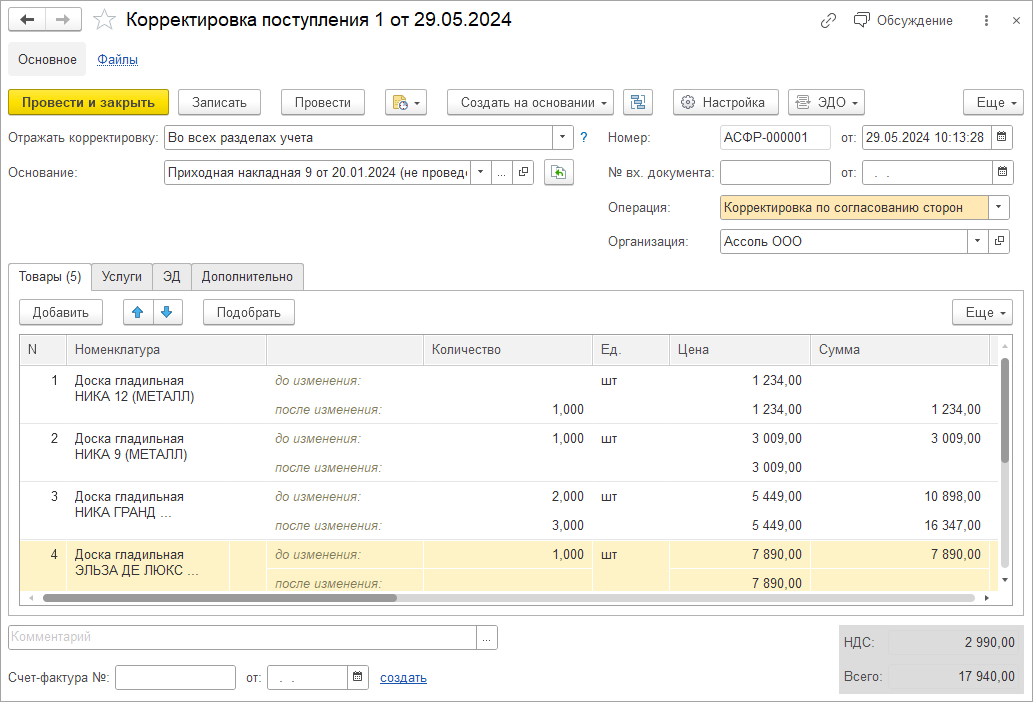1033x702 pixels.
Task: Click into Комментарий input field
Action: pyautogui.click(x=242, y=637)
